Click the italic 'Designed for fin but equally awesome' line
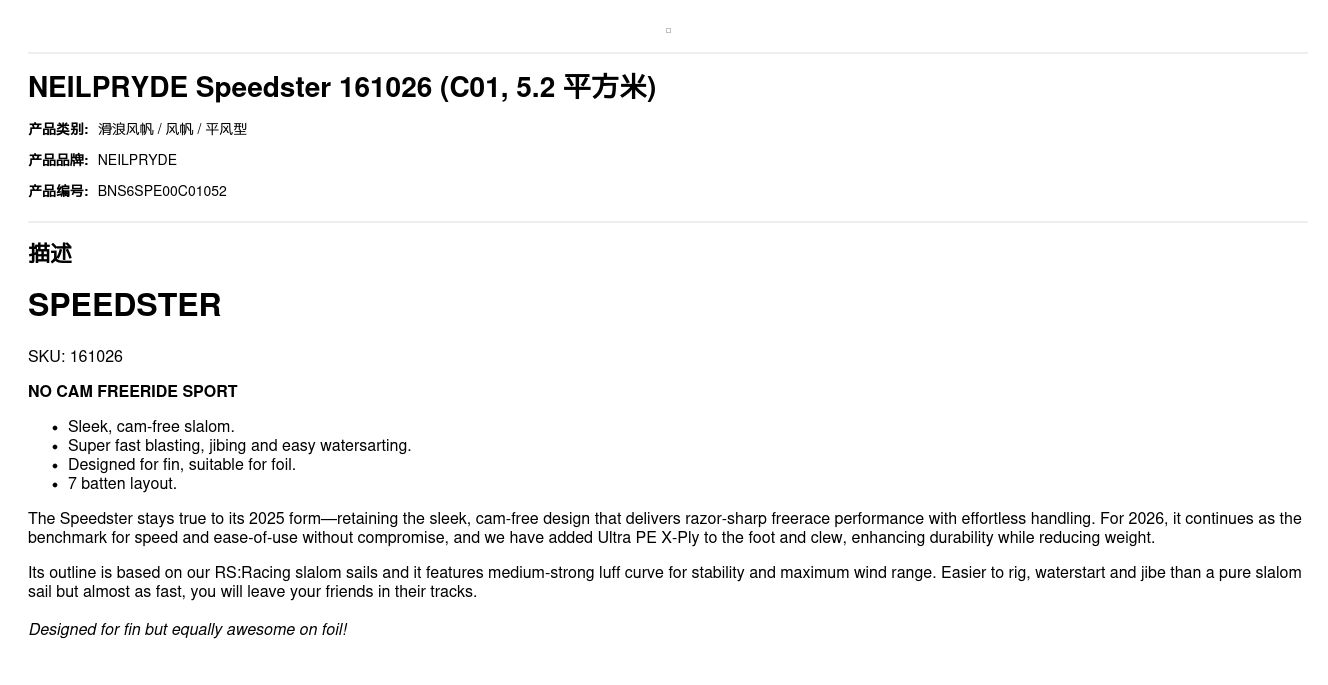 [x=188, y=630]
